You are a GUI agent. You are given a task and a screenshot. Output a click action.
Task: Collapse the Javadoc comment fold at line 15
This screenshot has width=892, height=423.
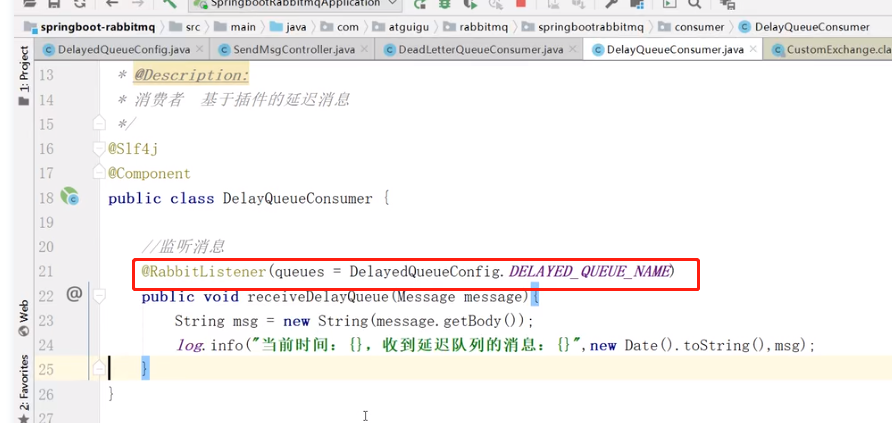[100, 123]
